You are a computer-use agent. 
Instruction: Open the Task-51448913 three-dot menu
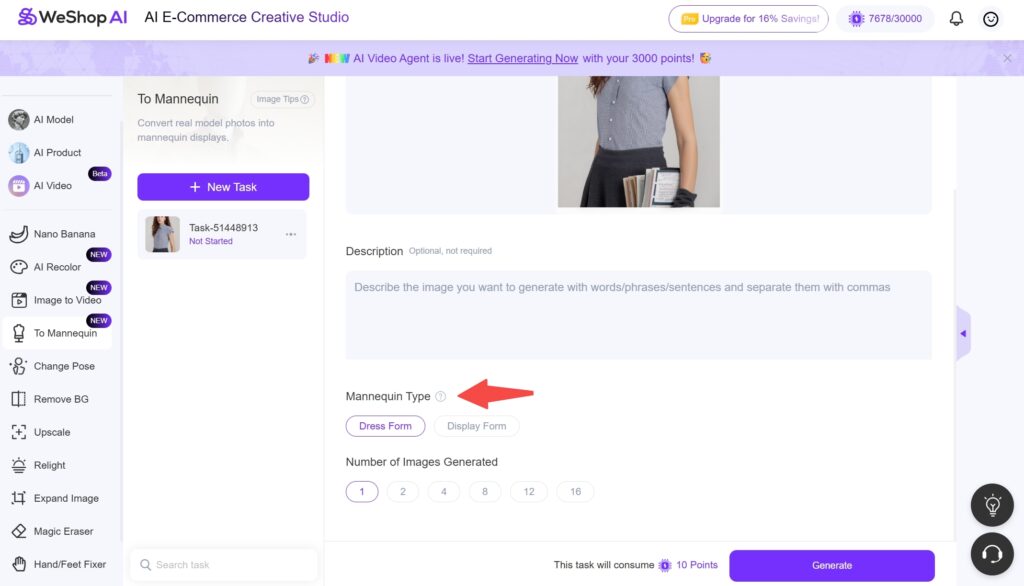pyautogui.click(x=291, y=235)
